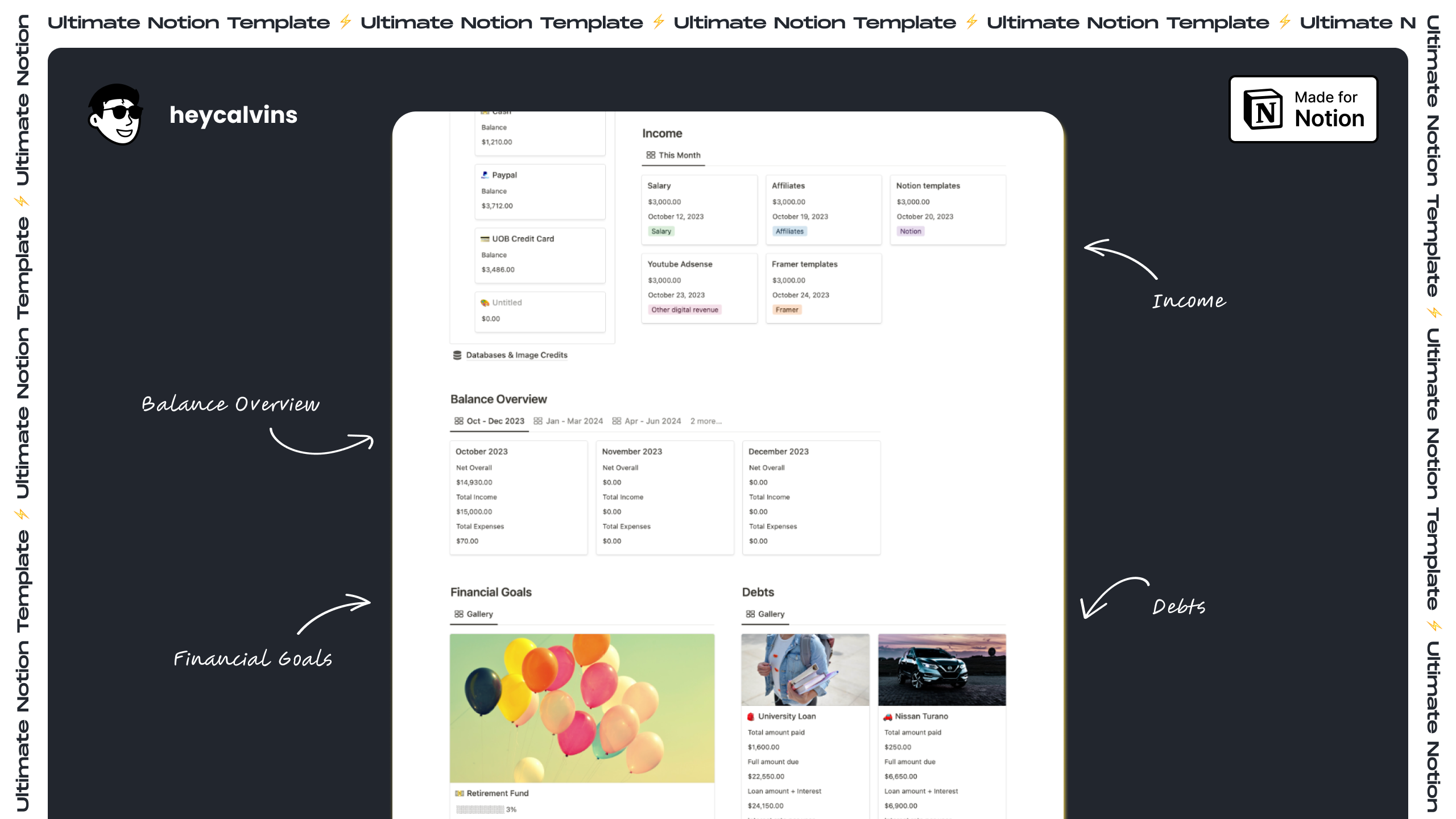Viewport: 1456px width, 819px height.
Task: Click the orange Framer tag
Action: [787, 310]
